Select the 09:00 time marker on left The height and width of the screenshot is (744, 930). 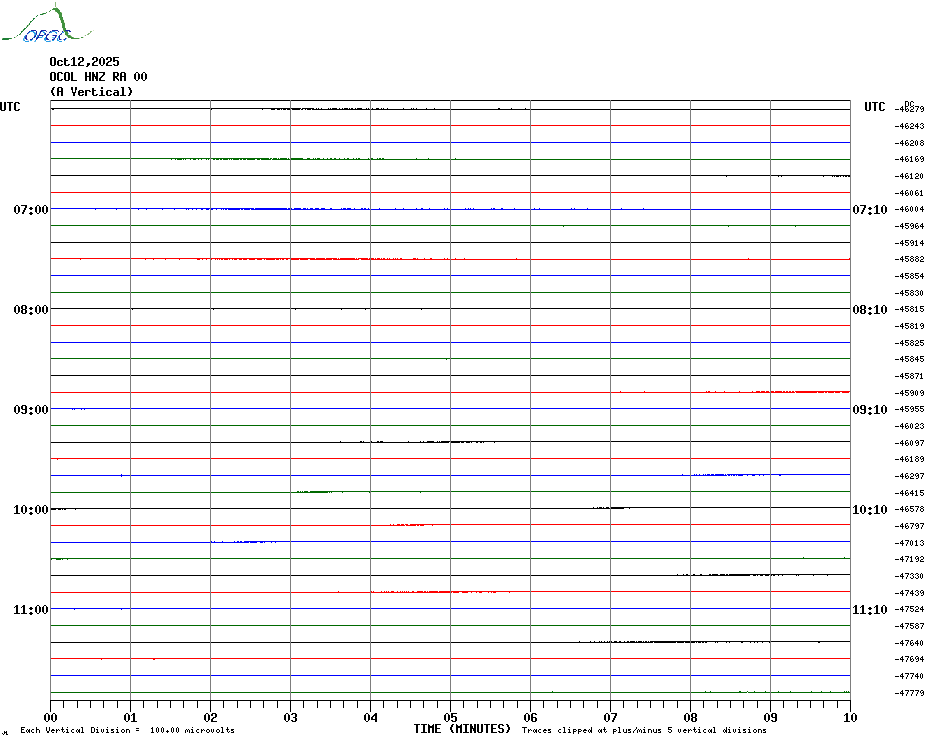[x=30, y=410]
